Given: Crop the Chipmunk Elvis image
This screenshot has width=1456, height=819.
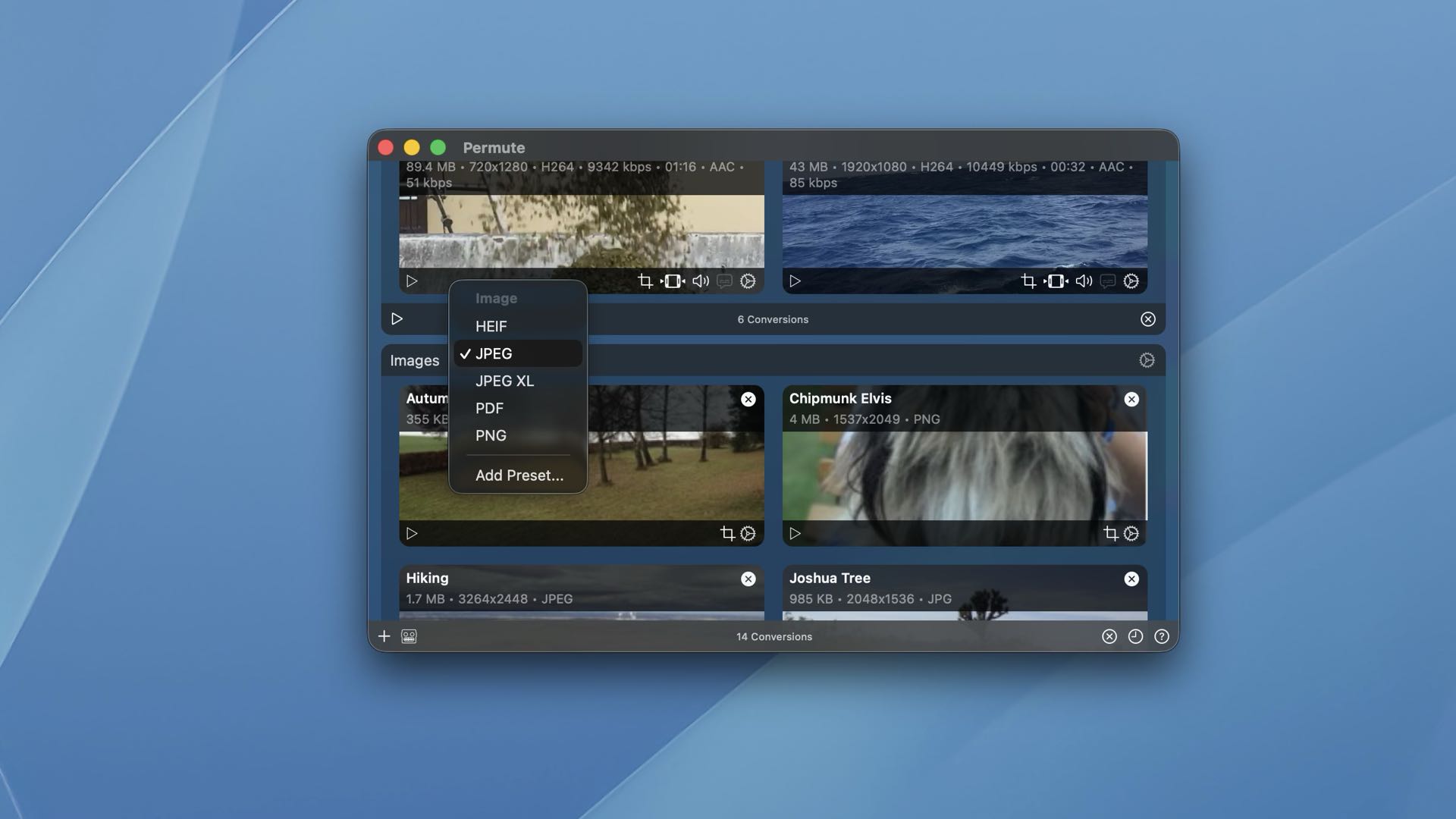Looking at the screenshot, I should point(1110,534).
